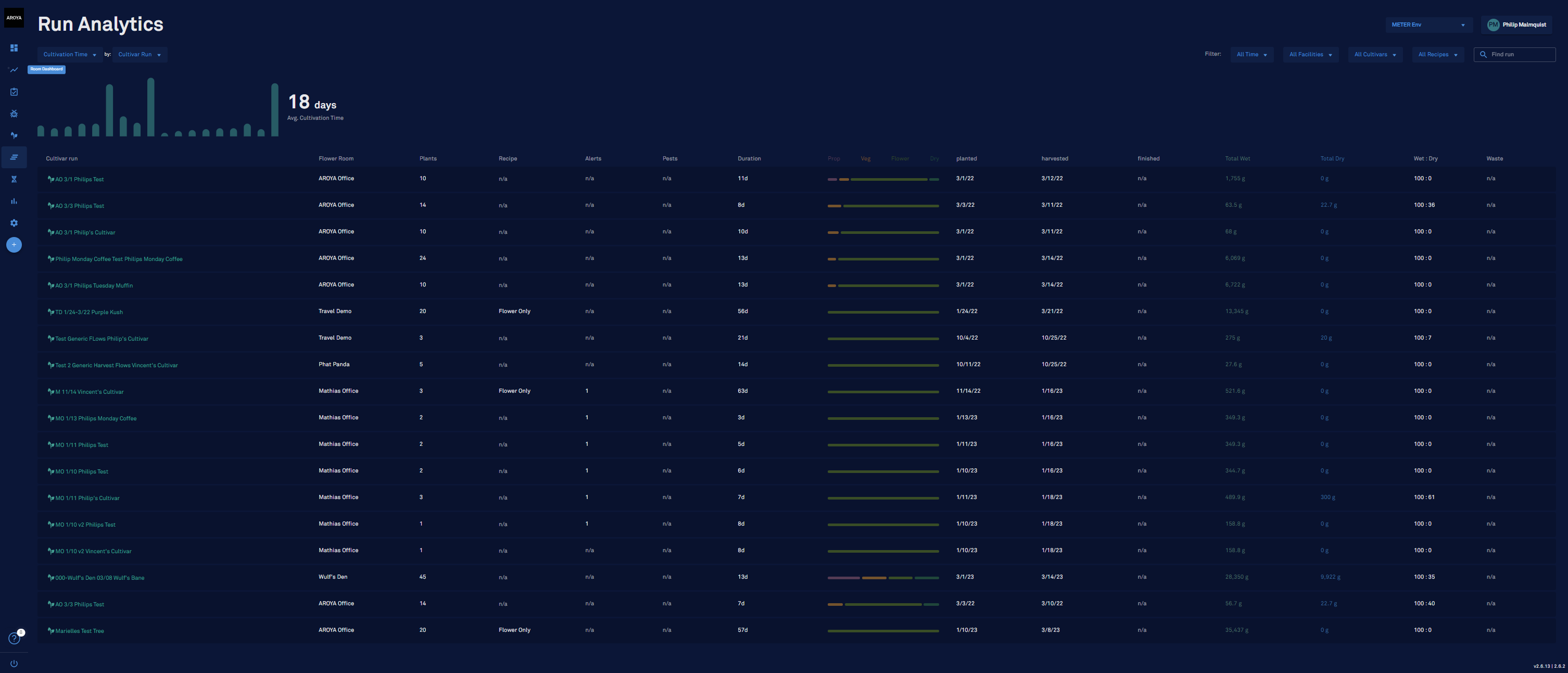Sort by Duration column header
Image resolution: width=1568 pixels, height=673 pixels.
coord(749,159)
